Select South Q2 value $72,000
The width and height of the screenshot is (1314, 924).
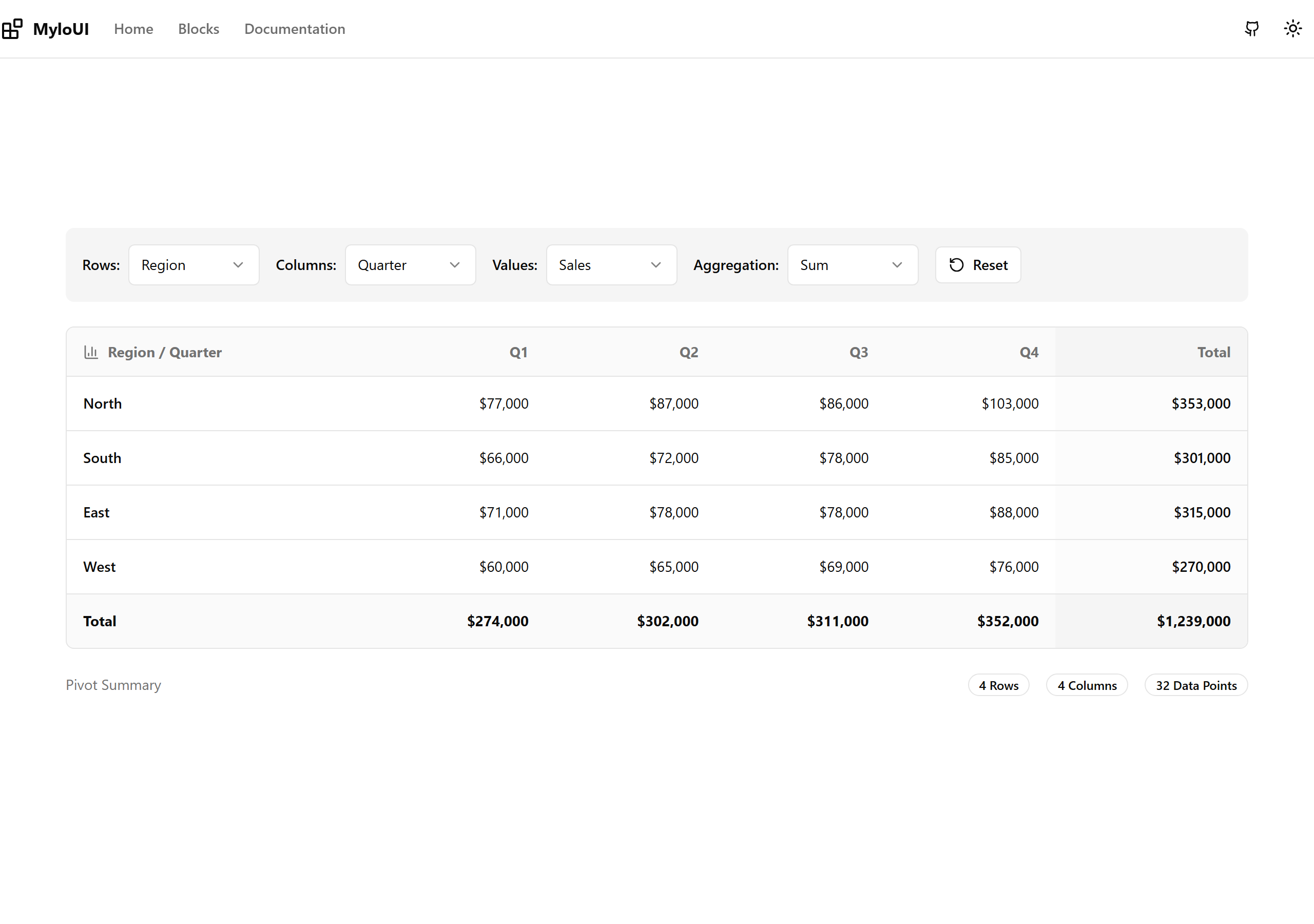pos(673,458)
